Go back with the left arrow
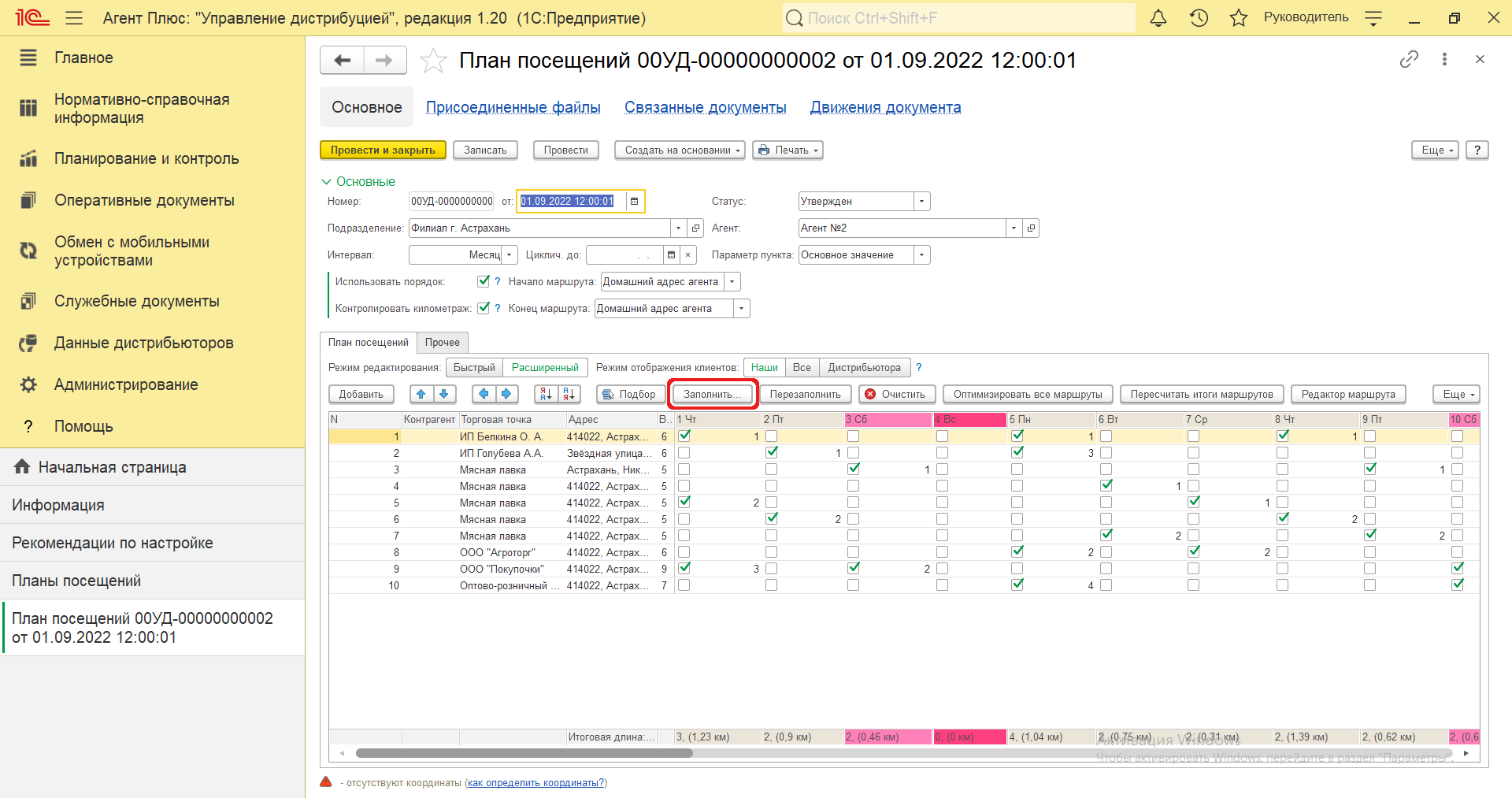The height and width of the screenshot is (798, 1512). click(x=343, y=60)
